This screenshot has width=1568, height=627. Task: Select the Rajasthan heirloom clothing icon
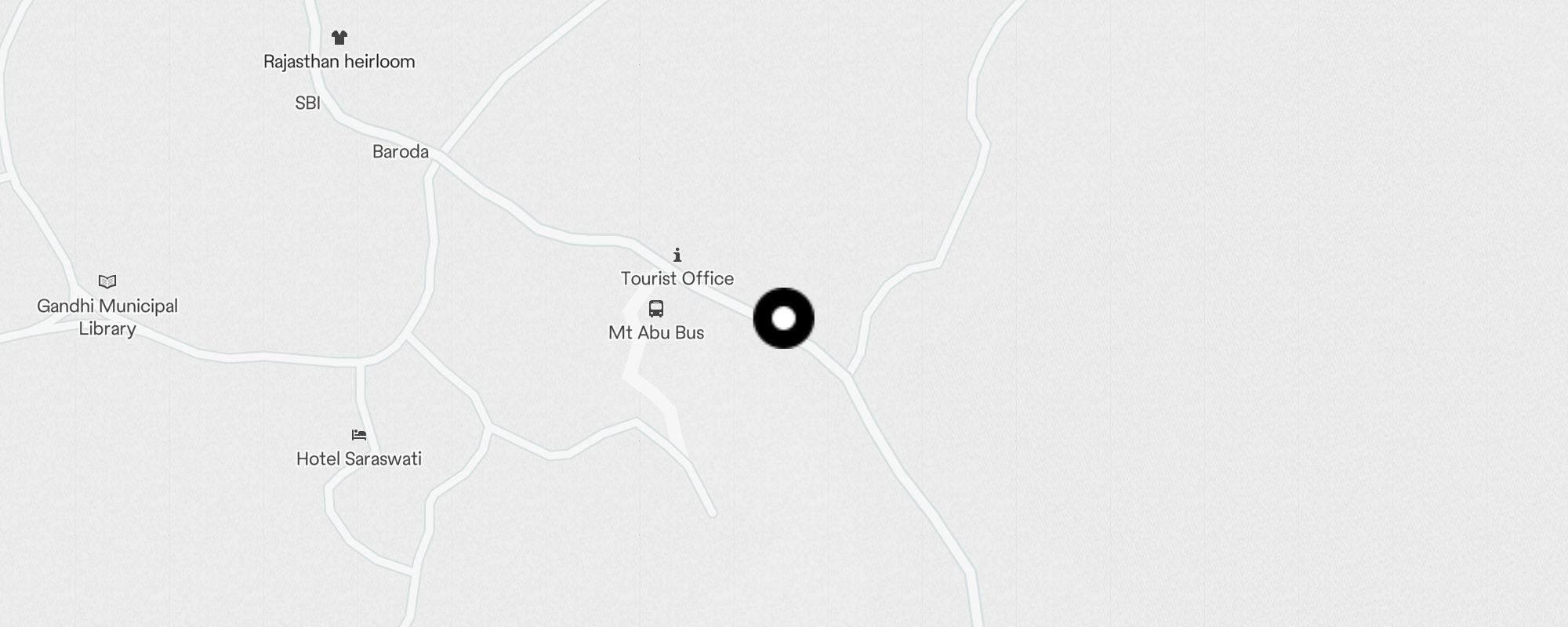pyautogui.click(x=339, y=37)
